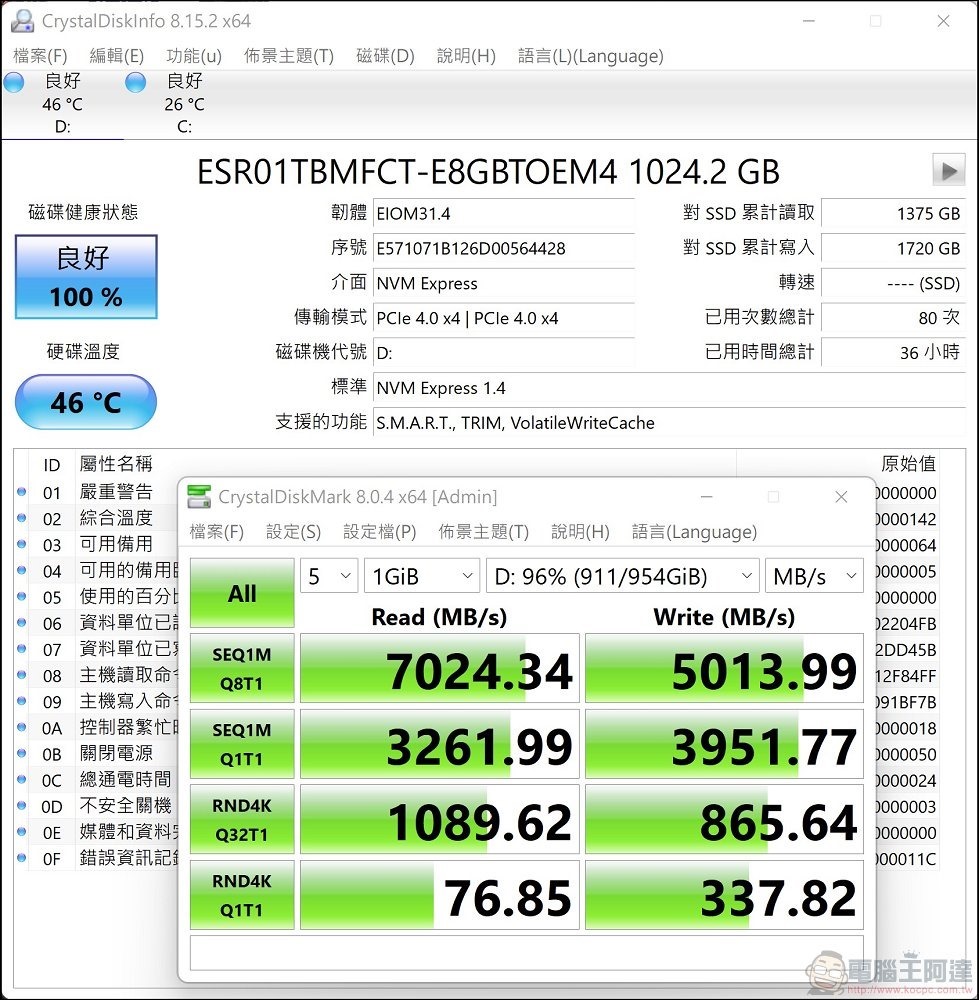The image size is (979, 1000).
Task: Minimize the CrystalDiskMark window
Action: 707,496
